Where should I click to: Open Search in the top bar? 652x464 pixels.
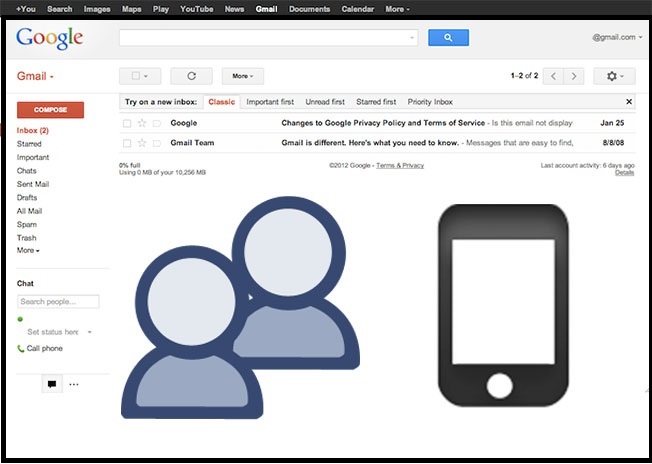[59, 9]
